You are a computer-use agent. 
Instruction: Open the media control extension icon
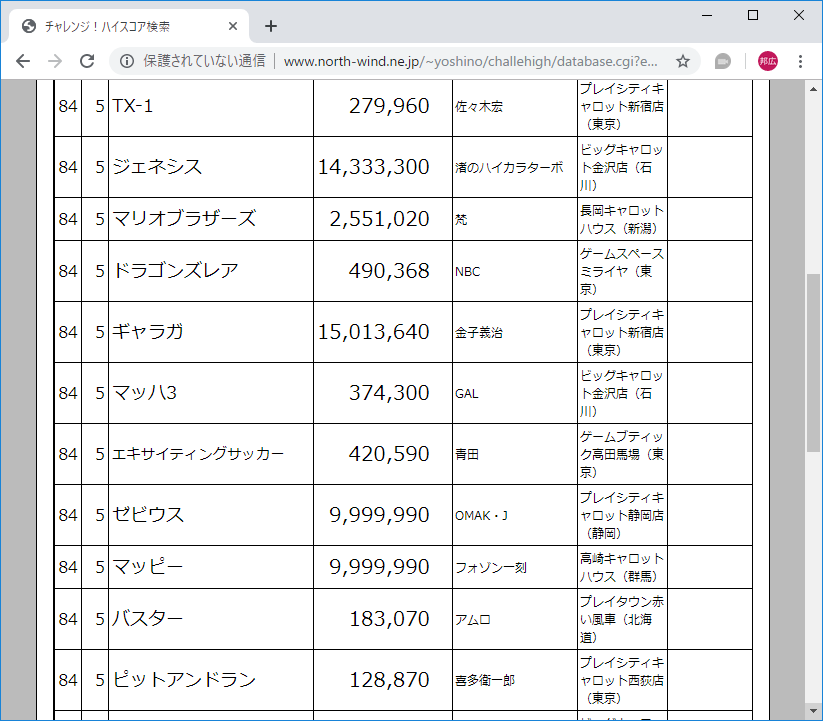[723, 61]
